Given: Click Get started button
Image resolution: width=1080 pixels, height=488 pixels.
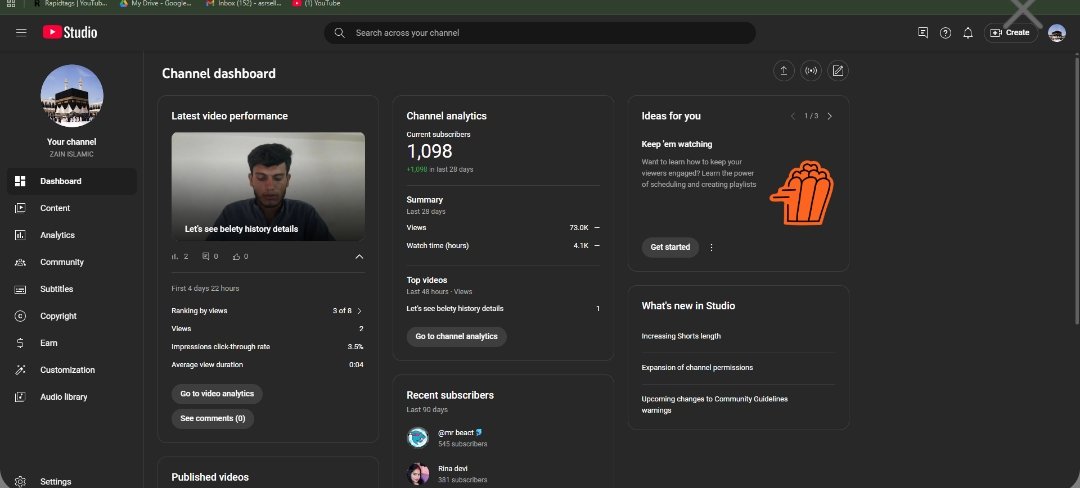Looking at the screenshot, I should [x=670, y=247].
